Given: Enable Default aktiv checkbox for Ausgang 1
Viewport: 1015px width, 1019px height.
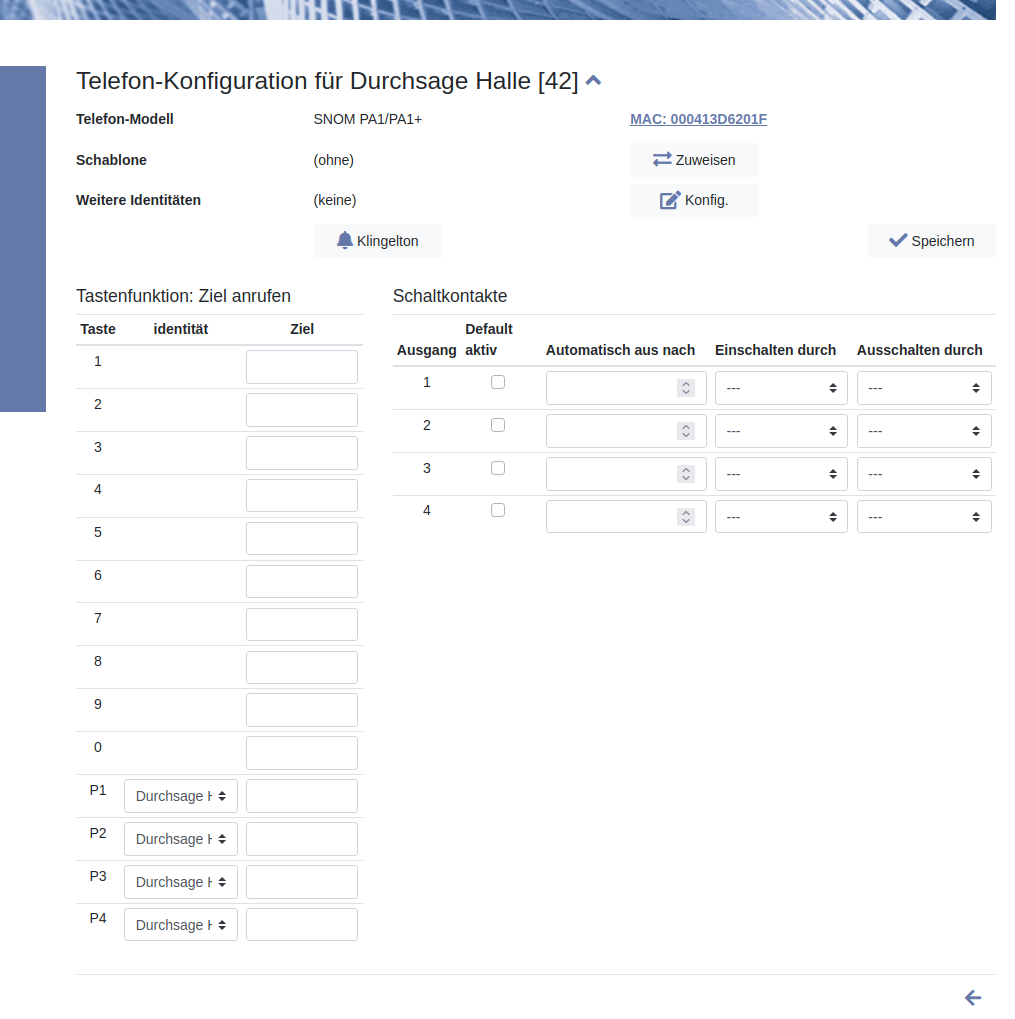Looking at the screenshot, I should 498,382.
